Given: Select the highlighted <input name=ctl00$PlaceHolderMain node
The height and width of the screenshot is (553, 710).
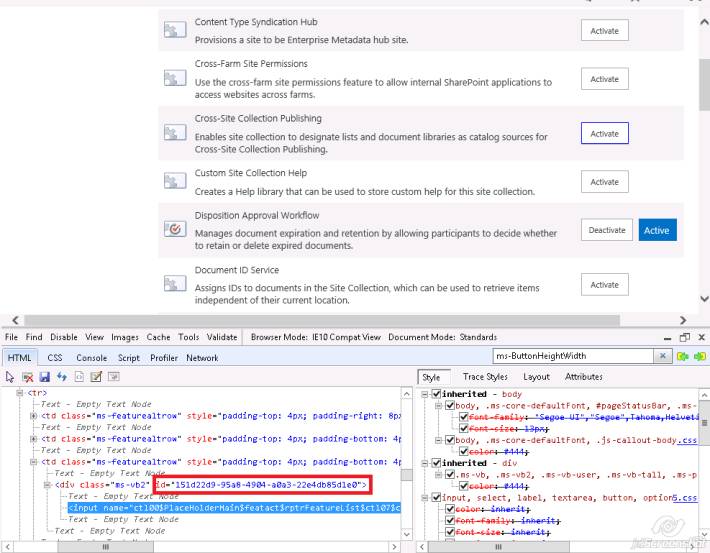Looking at the screenshot, I should [234, 508].
